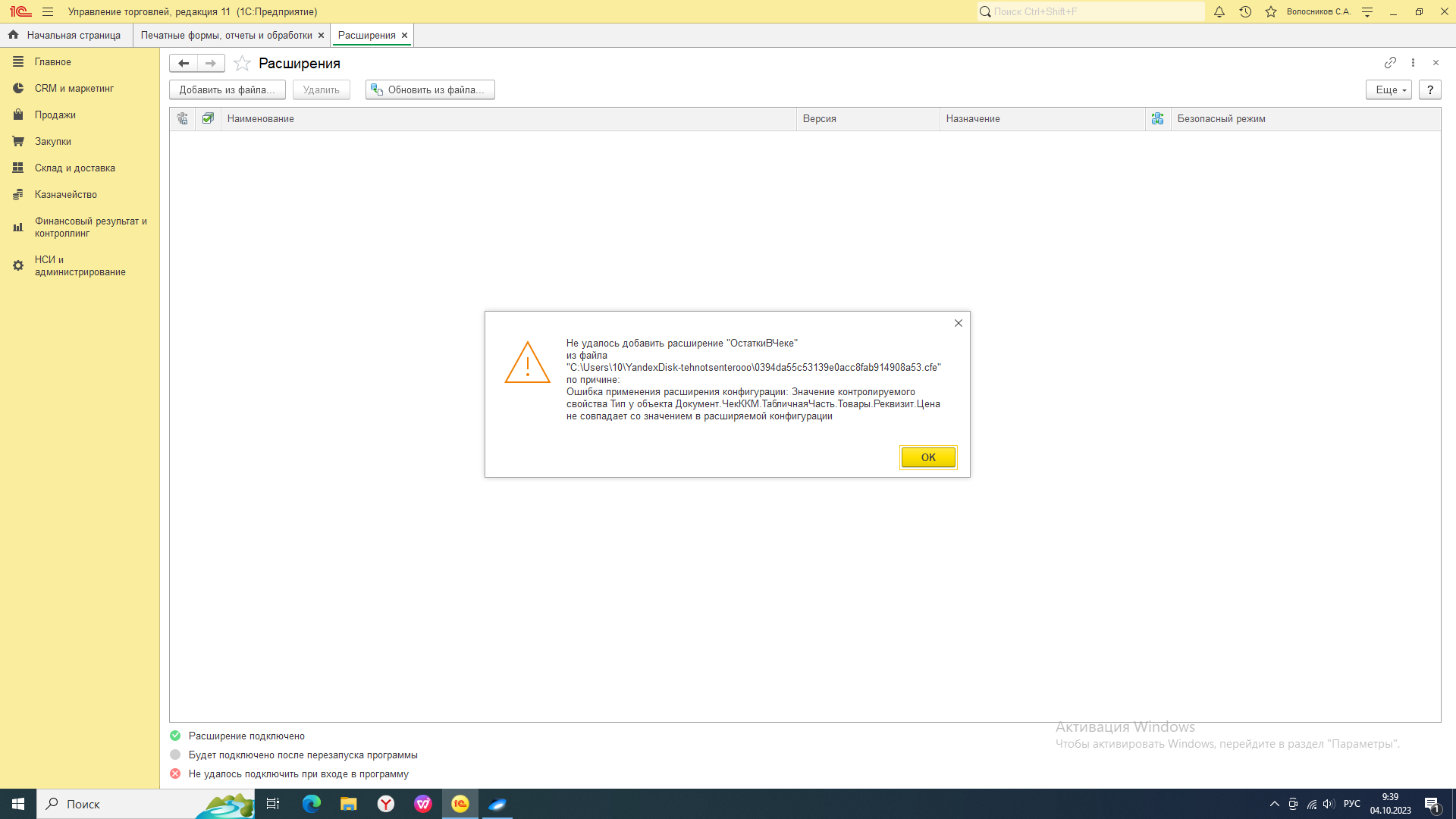Close the Печатные формы tab
This screenshot has width=1456, height=819.
321,35
